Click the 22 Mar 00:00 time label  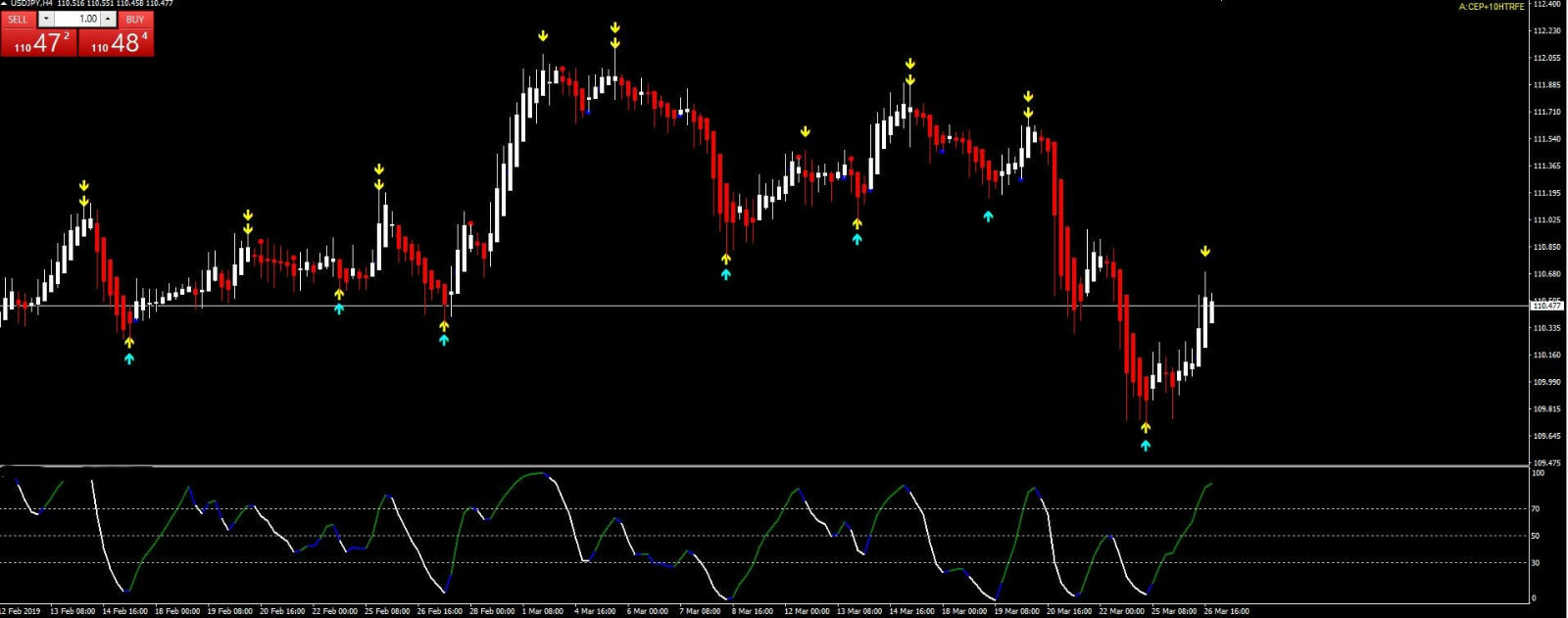point(1121,611)
